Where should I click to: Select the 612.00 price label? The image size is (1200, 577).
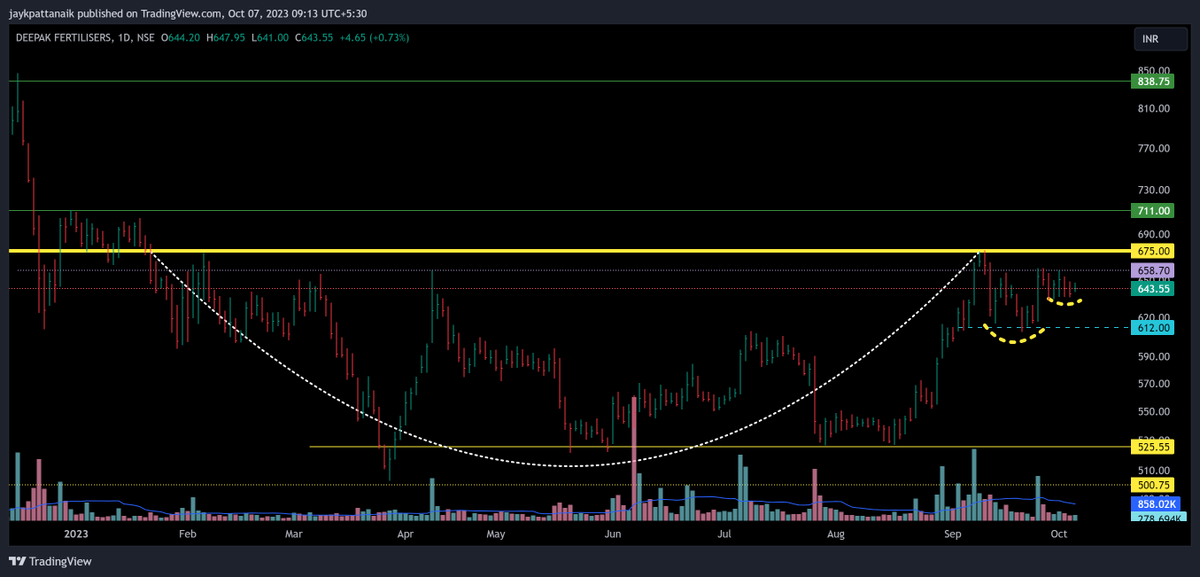[1154, 327]
